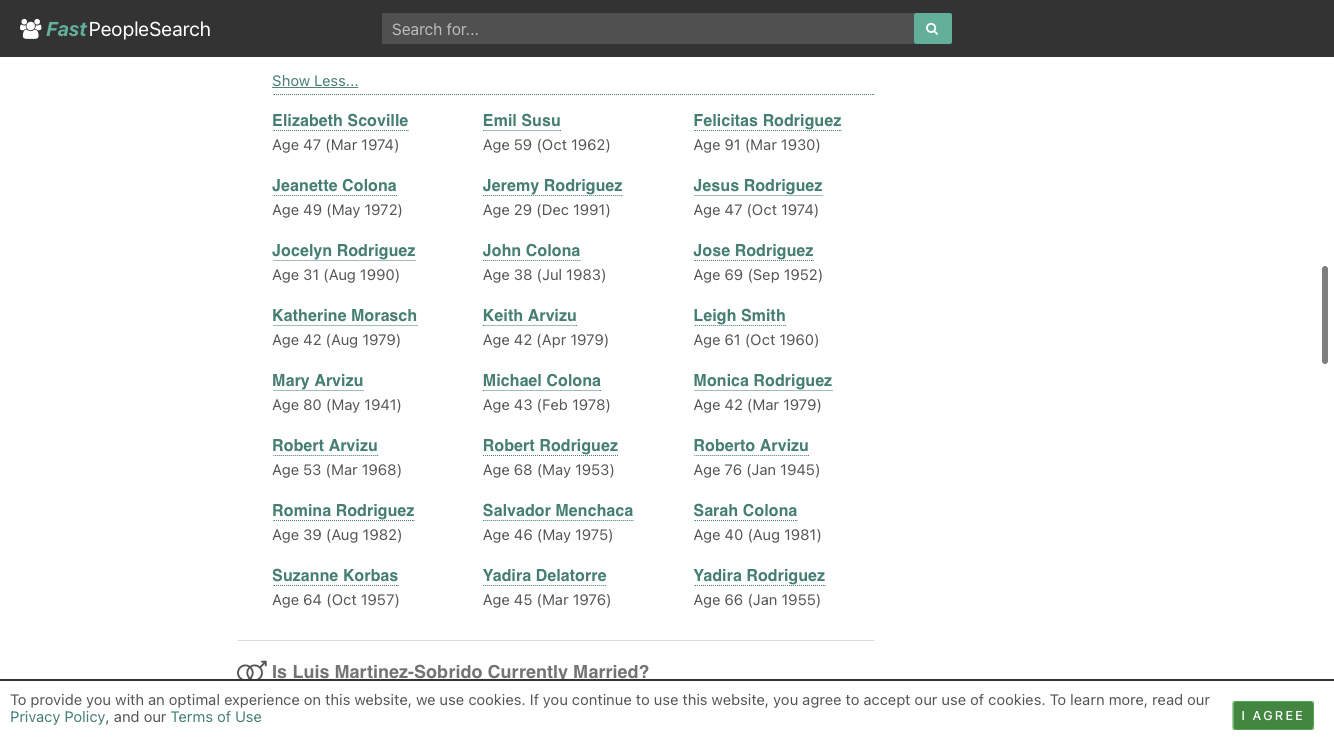Open Keith Arvizu's profile

pyautogui.click(x=529, y=315)
